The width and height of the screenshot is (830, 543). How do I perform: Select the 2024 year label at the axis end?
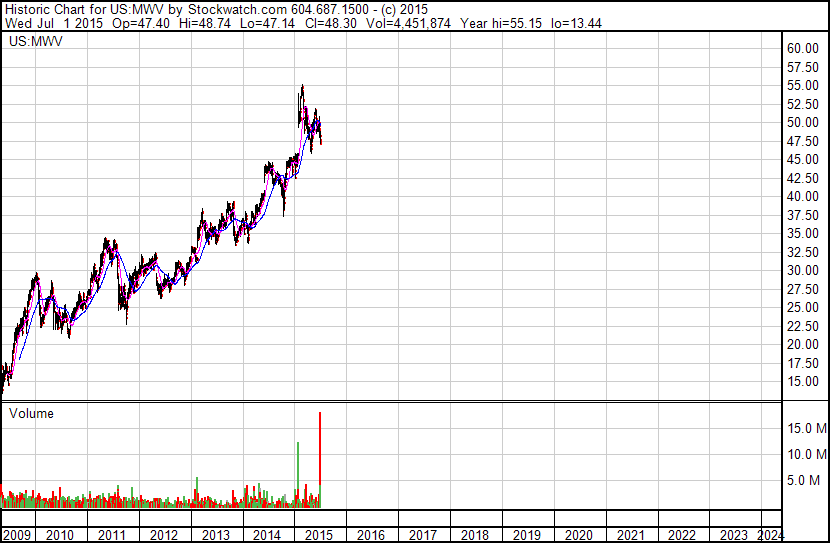coord(770,535)
